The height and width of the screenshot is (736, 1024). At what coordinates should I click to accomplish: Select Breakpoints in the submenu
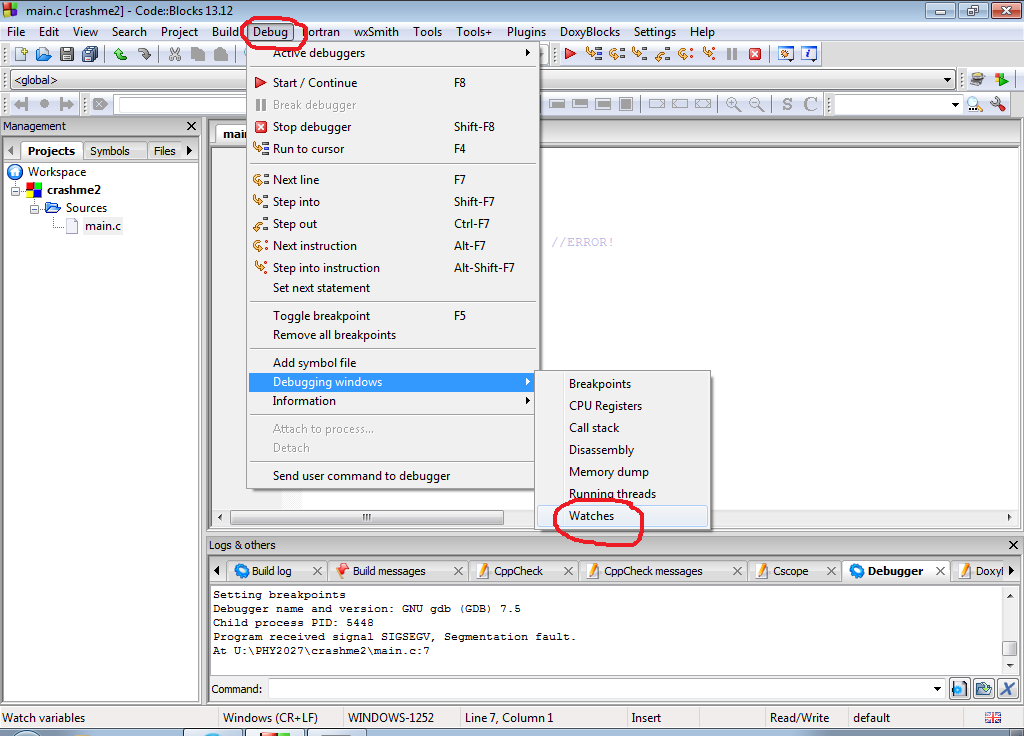pyautogui.click(x=622, y=384)
